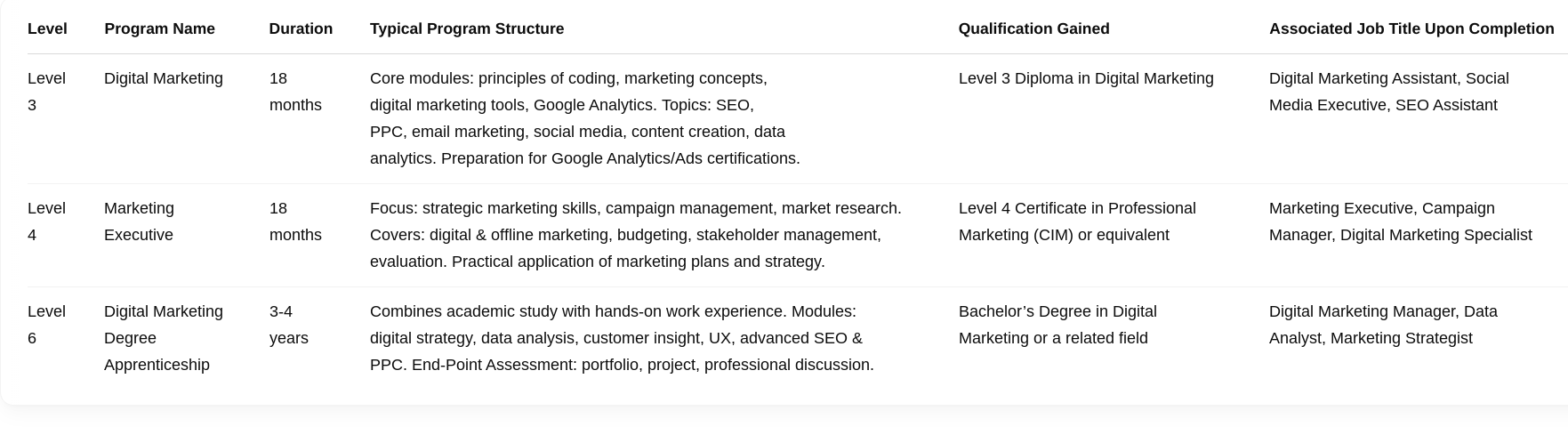Select the Level 3 cell
1568x427 pixels.
pos(46,92)
